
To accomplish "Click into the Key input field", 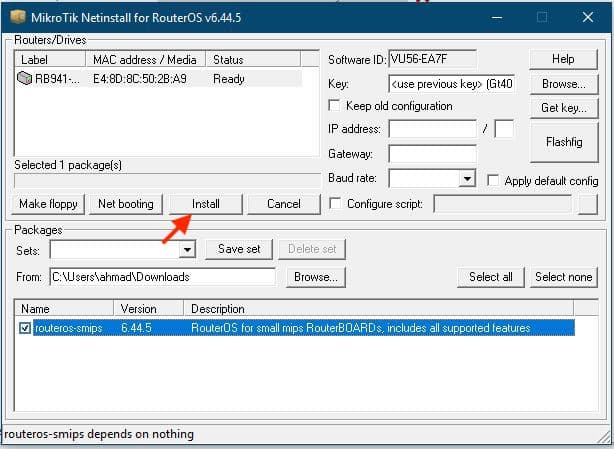I will (x=451, y=84).
